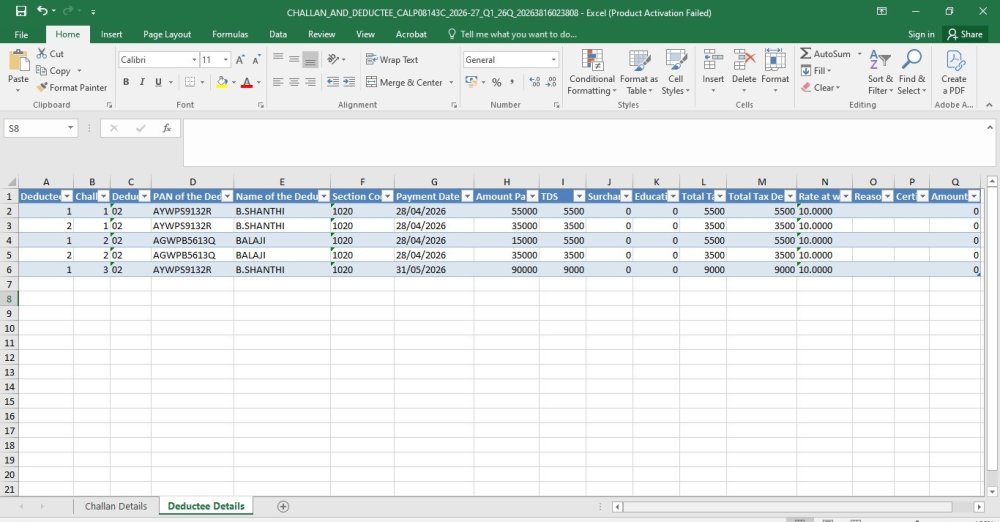1000x522 pixels.
Task: Switch to the Formulas tab
Action: tap(230, 34)
